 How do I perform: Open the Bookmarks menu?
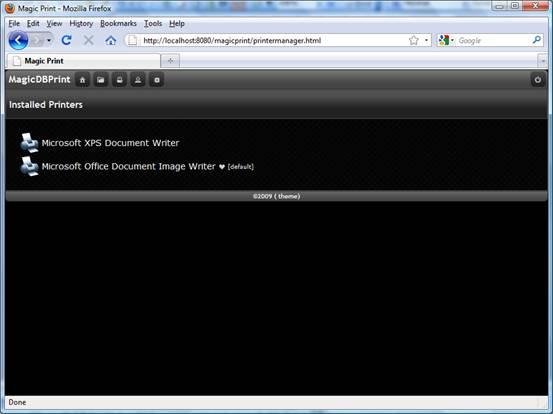(x=118, y=24)
